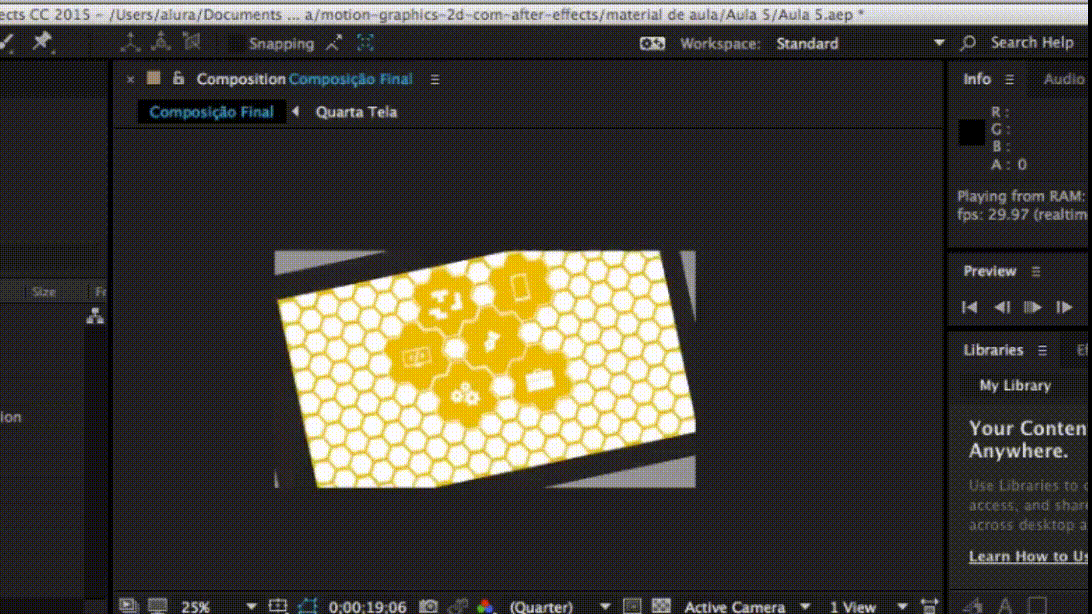Click the black color swatch in Info
Screen dimensions: 1092x614
972,133
